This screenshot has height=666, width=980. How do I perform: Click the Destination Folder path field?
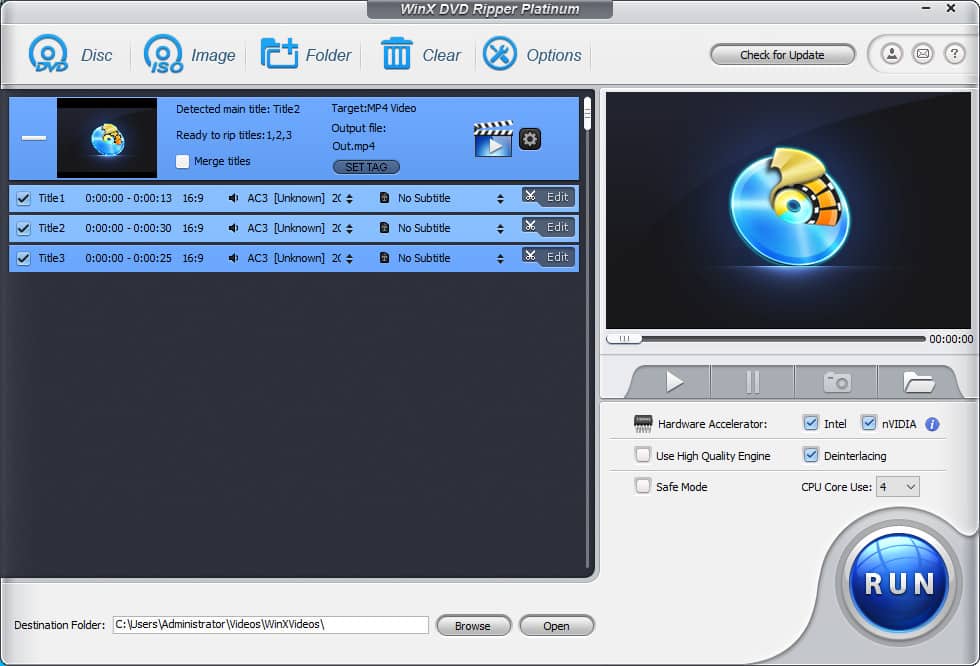coord(270,625)
